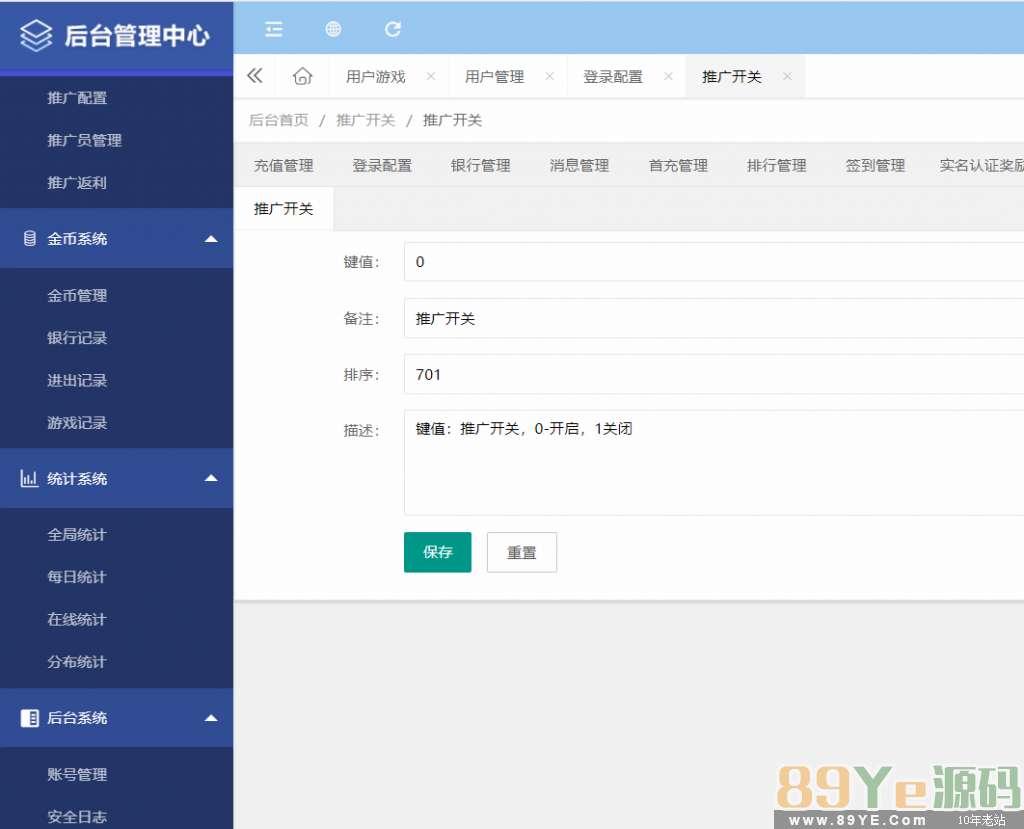Select 每日统计 in the sidebar
The width and height of the screenshot is (1024, 829).
[x=76, y=577]
